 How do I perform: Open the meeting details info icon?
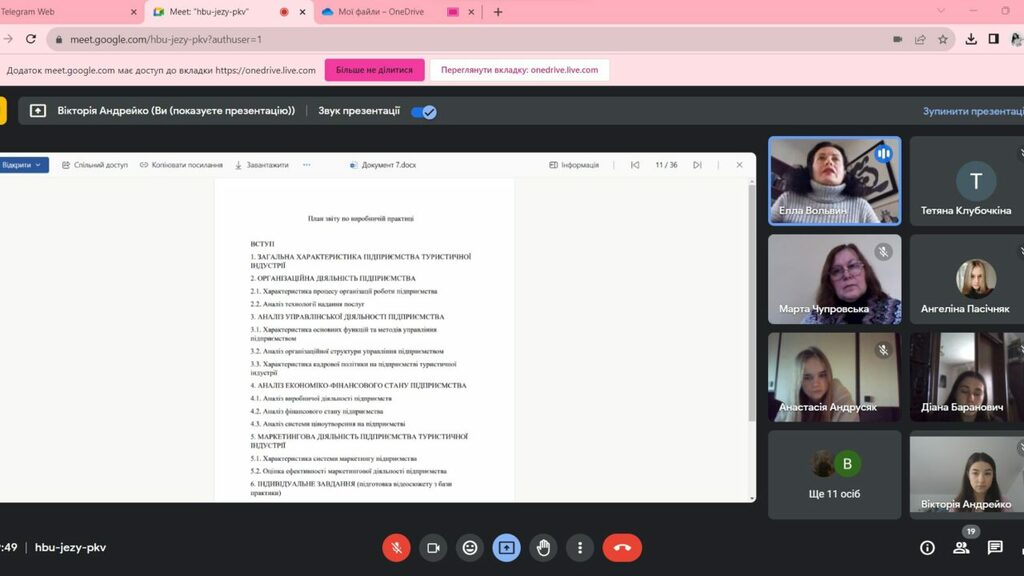(x=927, y=548)
